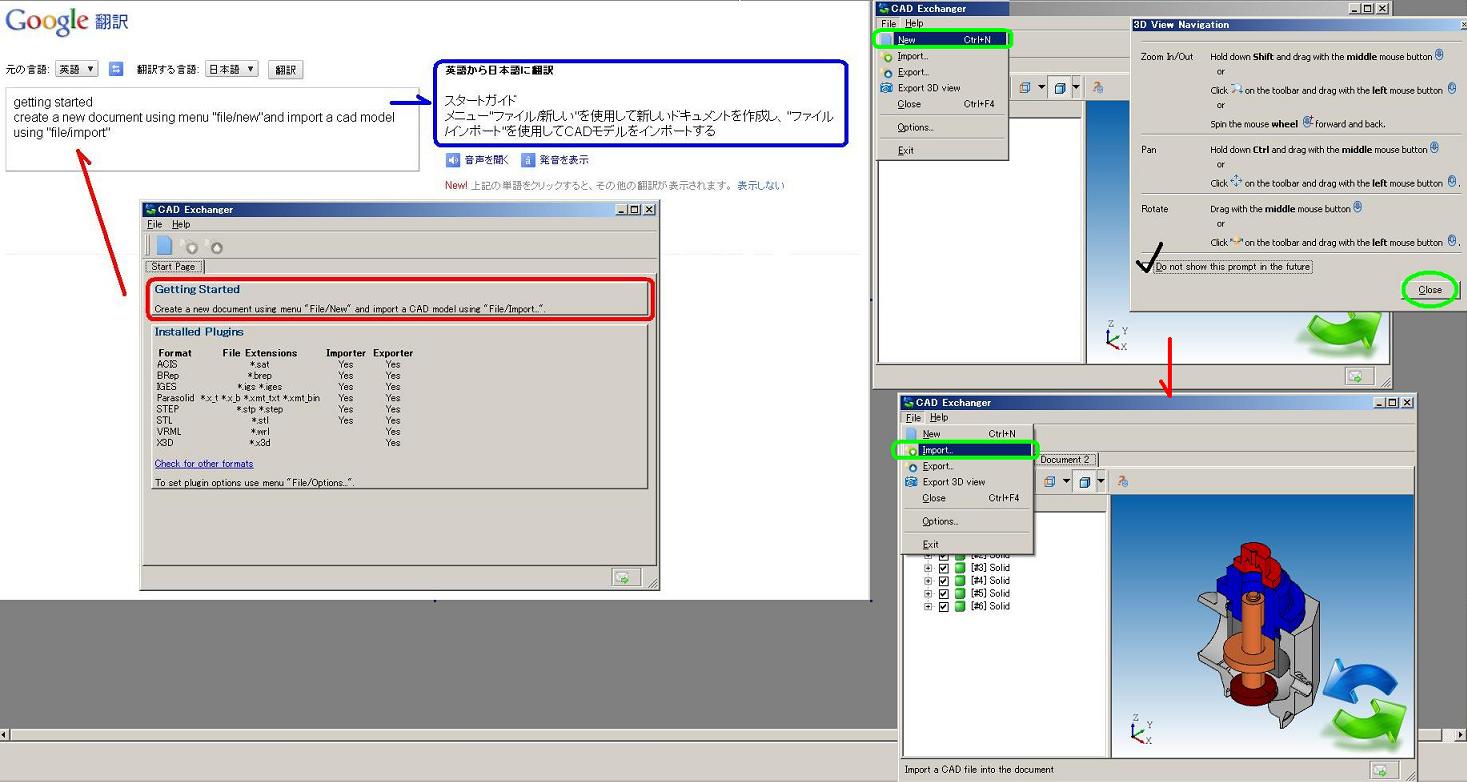
Task: Click 'Import a CAD file into the document' status text
Action: point(979,770)
